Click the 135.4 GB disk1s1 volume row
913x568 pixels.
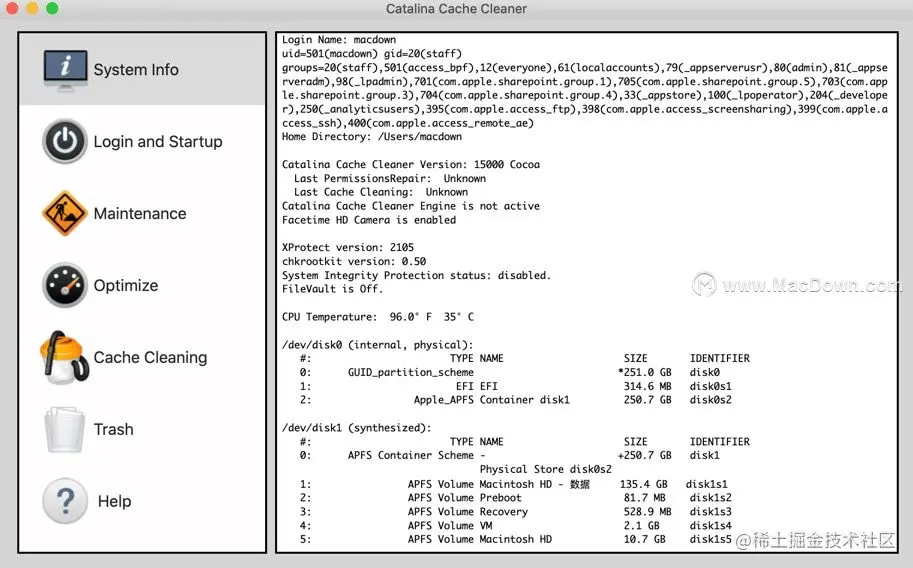(514, 484)
